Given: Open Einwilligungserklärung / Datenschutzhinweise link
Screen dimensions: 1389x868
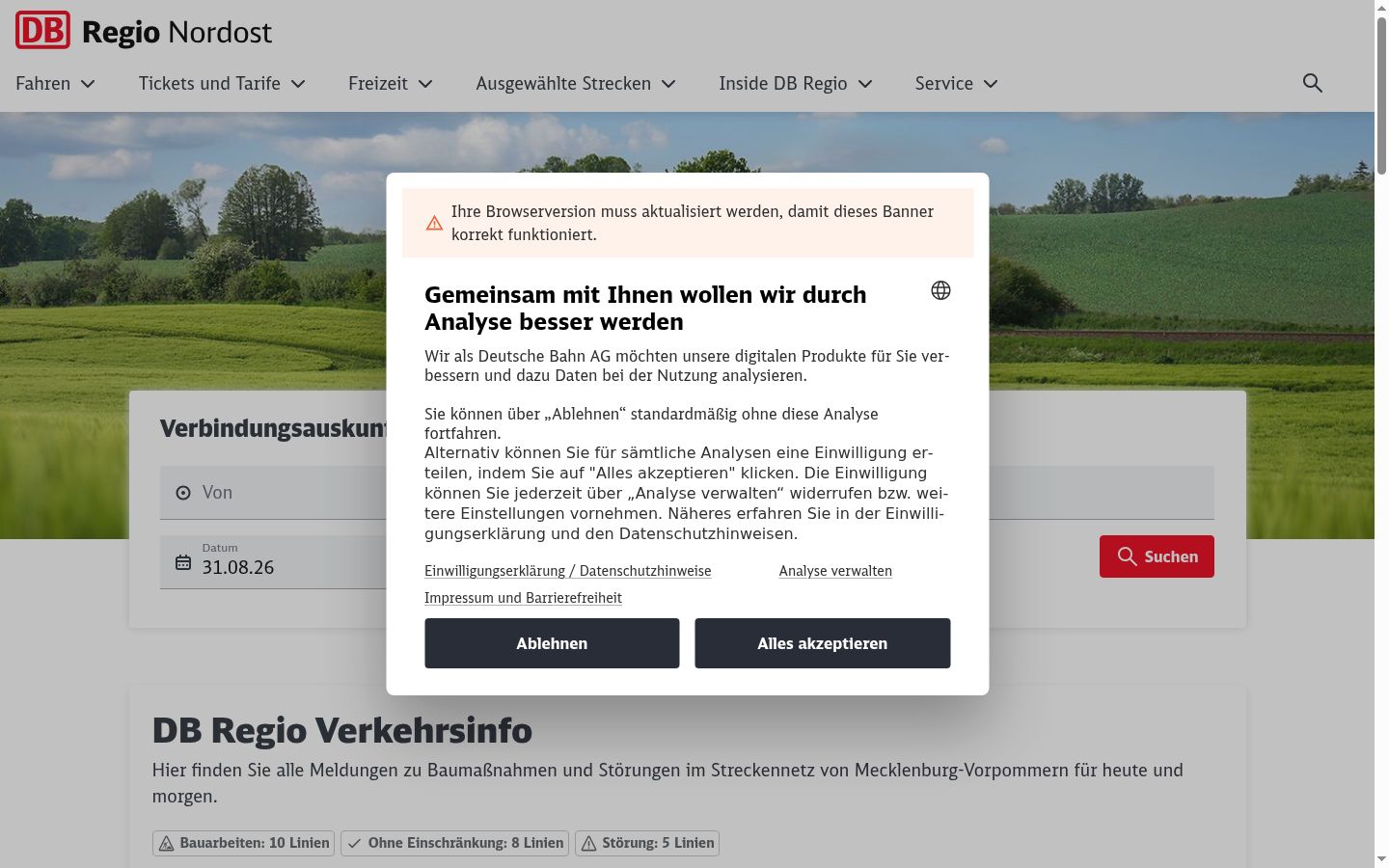Looking at the screenshot, I should tap(568, 571).
